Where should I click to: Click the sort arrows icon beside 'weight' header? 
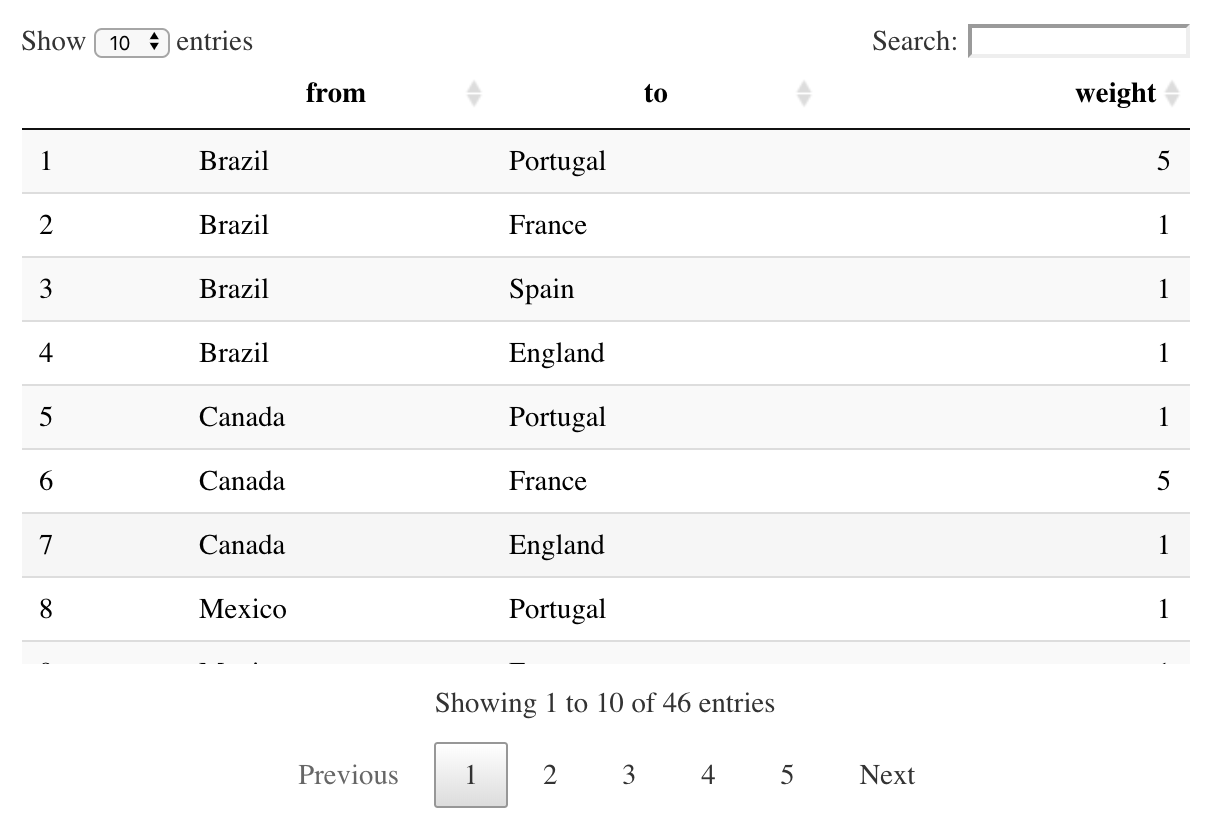(x=1172, y=94)
